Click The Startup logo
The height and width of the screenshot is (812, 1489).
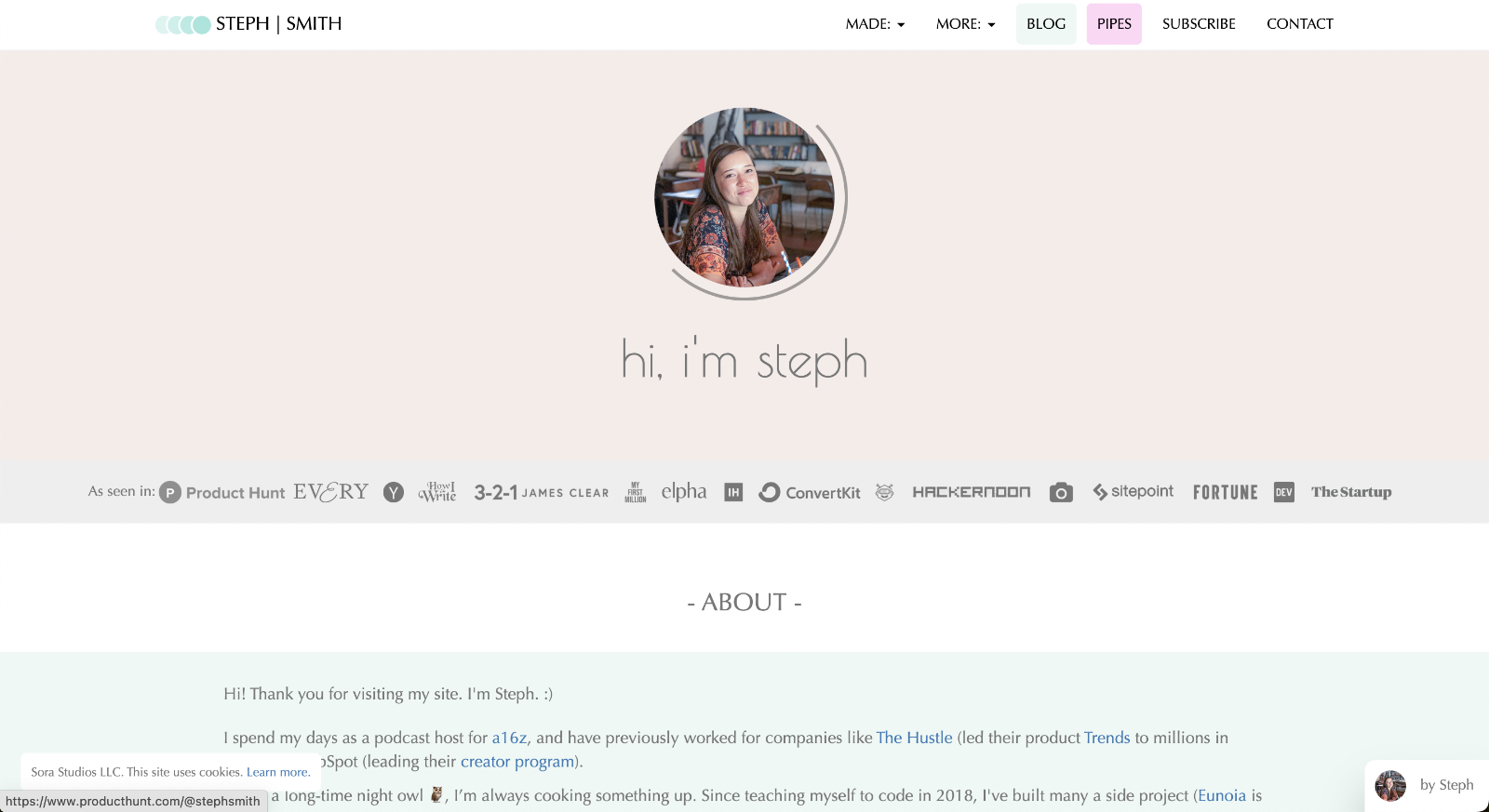coord(1351,492)
